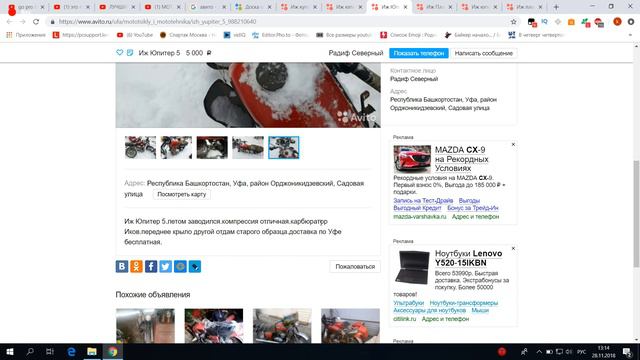Select the second motorcycle photo thumbnail
Image resolution: width=640 pixels, height=360 pixels.
tap(176, 147)
